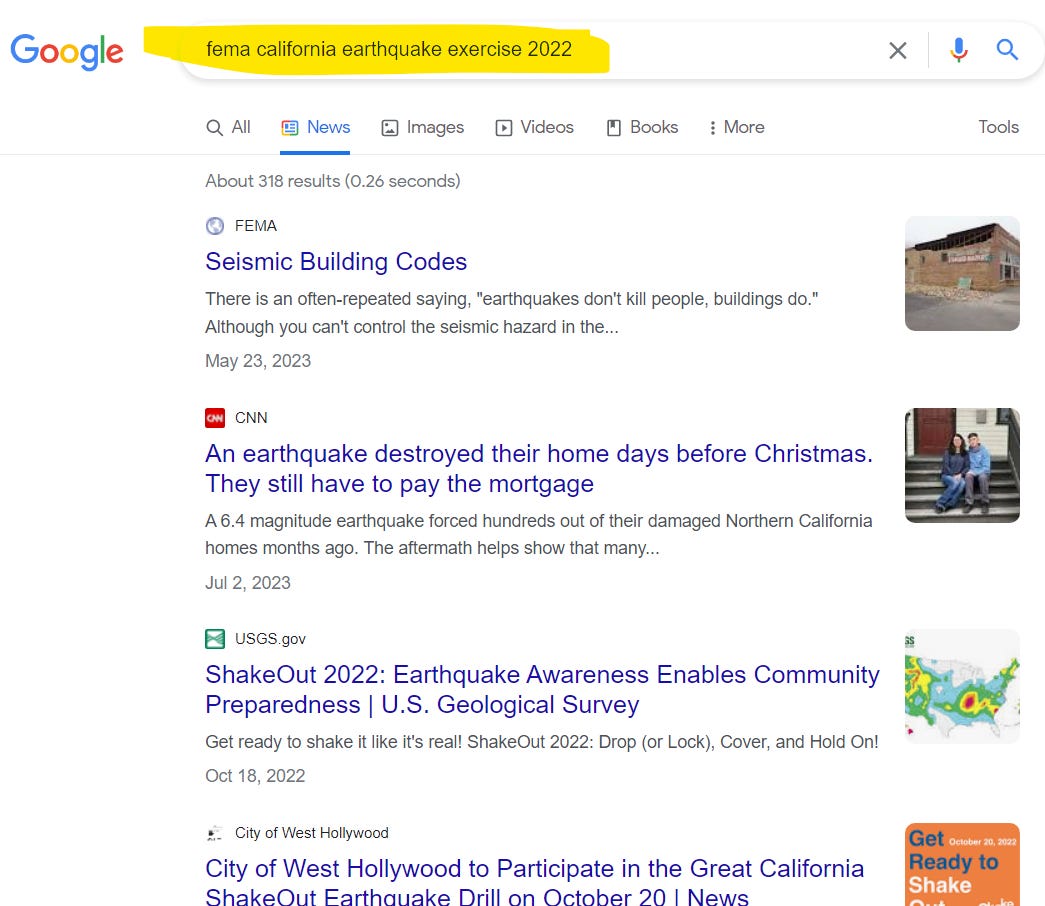Click the May 23, 2023 date

tap(258, 361)
